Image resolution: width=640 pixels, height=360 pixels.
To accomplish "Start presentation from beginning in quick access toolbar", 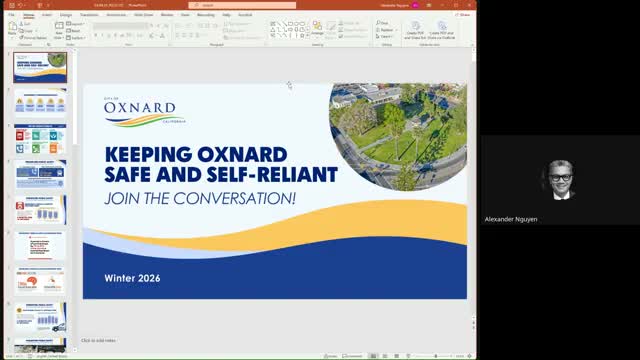I will click(40, 5).
